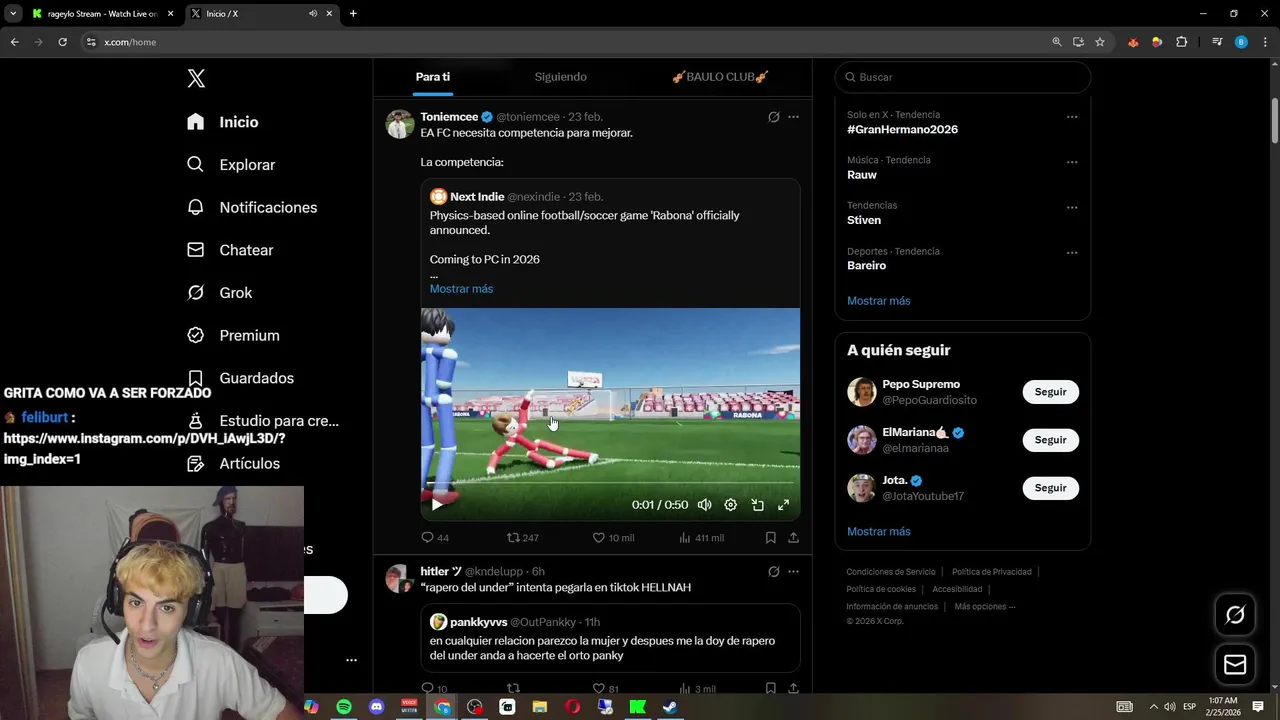Screen dimensions: 1280x720
Task: Mute the X tab audio icon
Action: pyautogui.click(x=313, y=14)
